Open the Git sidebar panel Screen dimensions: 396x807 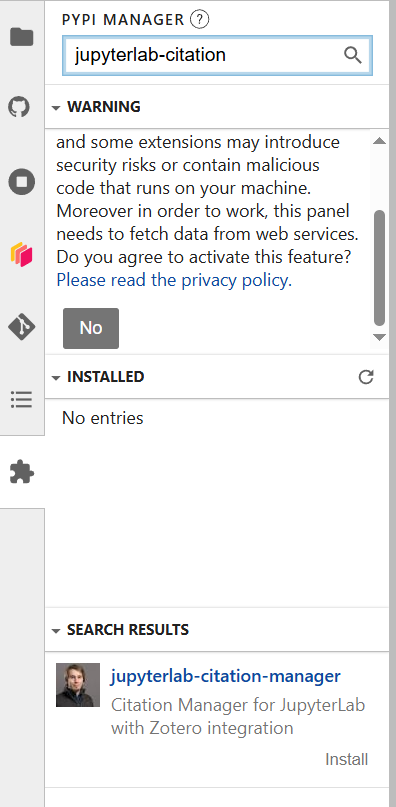click(x=22, y=327)
